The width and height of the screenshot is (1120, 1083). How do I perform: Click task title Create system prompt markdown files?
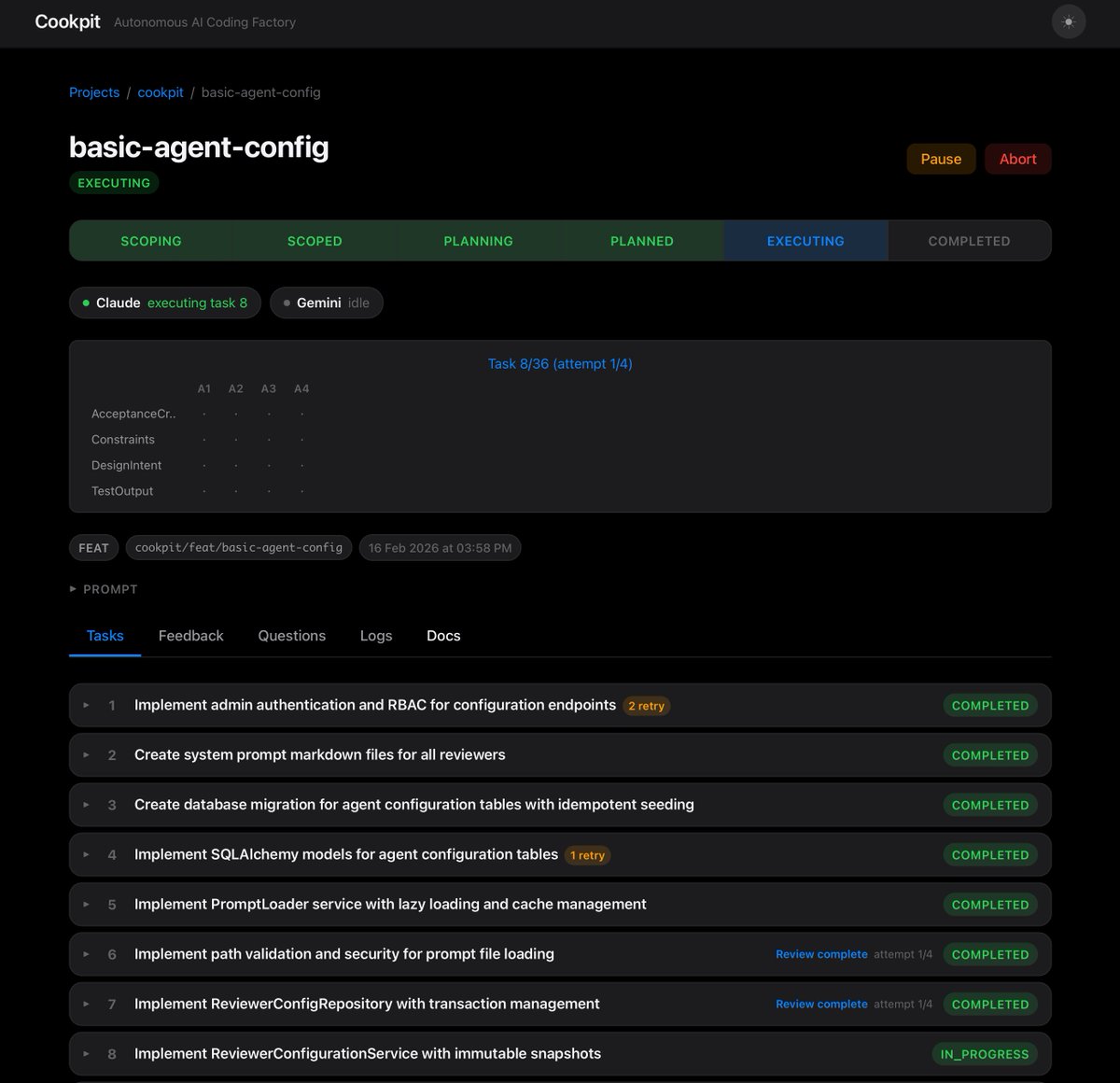tap(320, 754)
